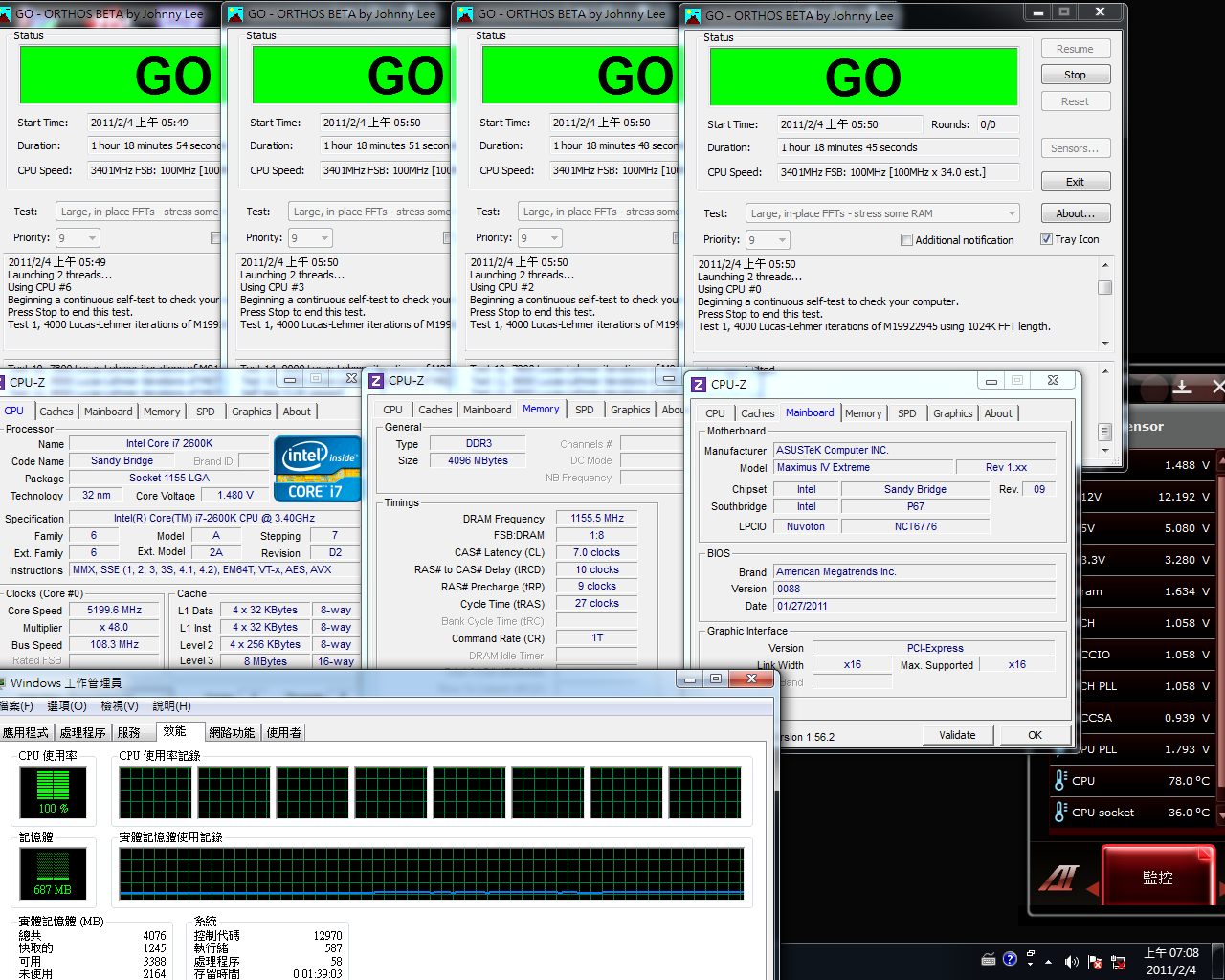Click the title icon of the ORTHOS window using CPU #3

click(234, 14)
